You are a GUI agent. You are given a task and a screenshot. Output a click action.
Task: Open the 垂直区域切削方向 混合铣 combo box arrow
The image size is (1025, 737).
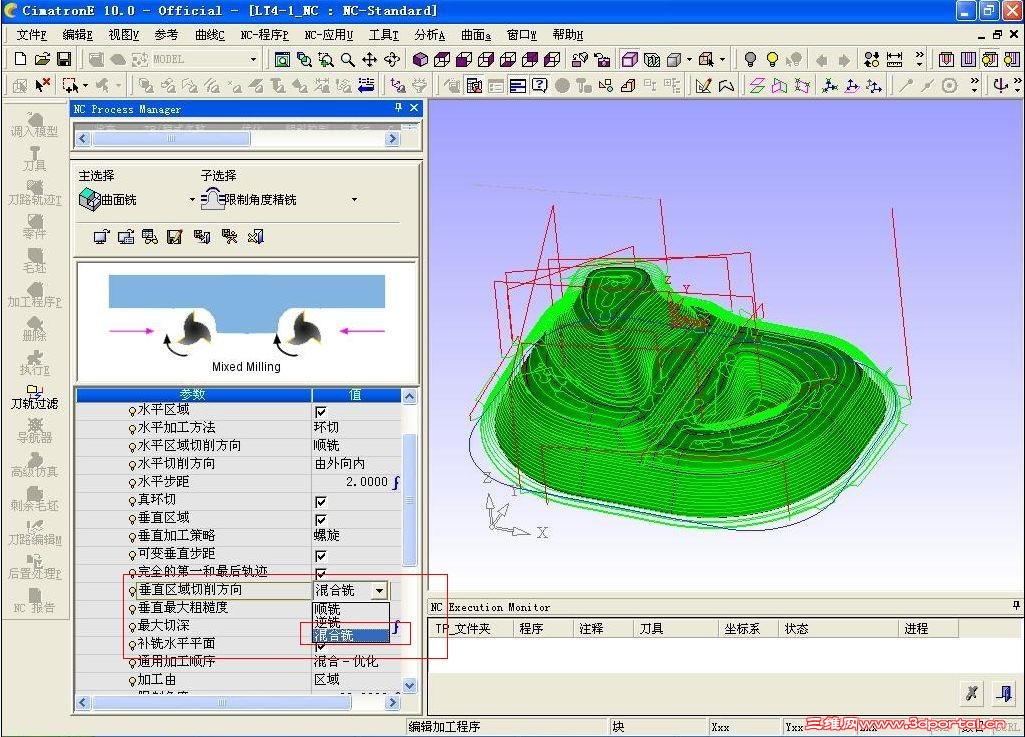tap(380, 591)
